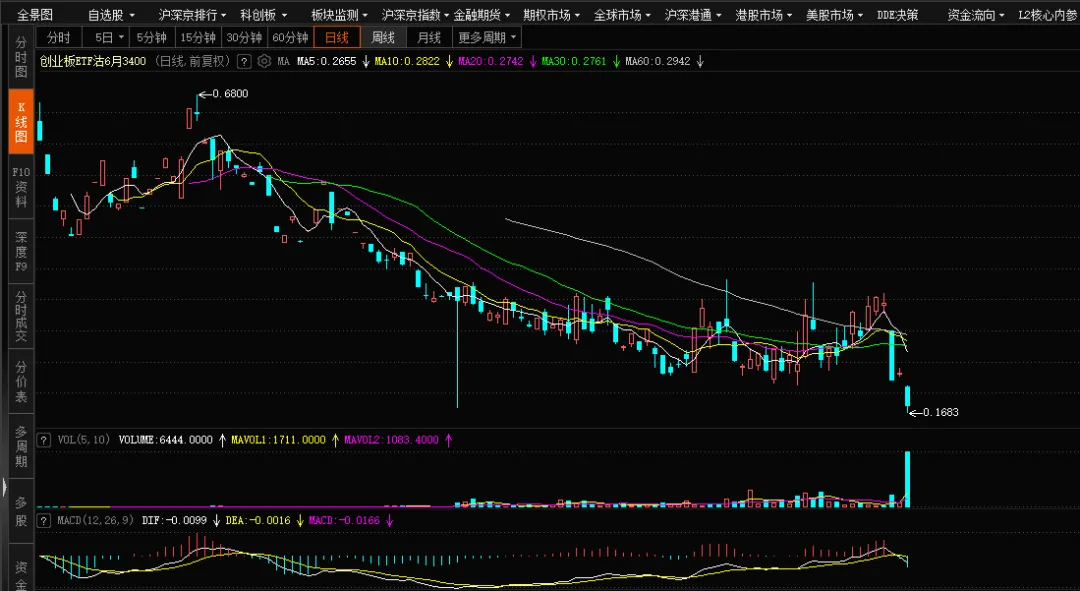Open the 沪深港通 menu
The image size is (1080, 591).
[x=693, y=14]
